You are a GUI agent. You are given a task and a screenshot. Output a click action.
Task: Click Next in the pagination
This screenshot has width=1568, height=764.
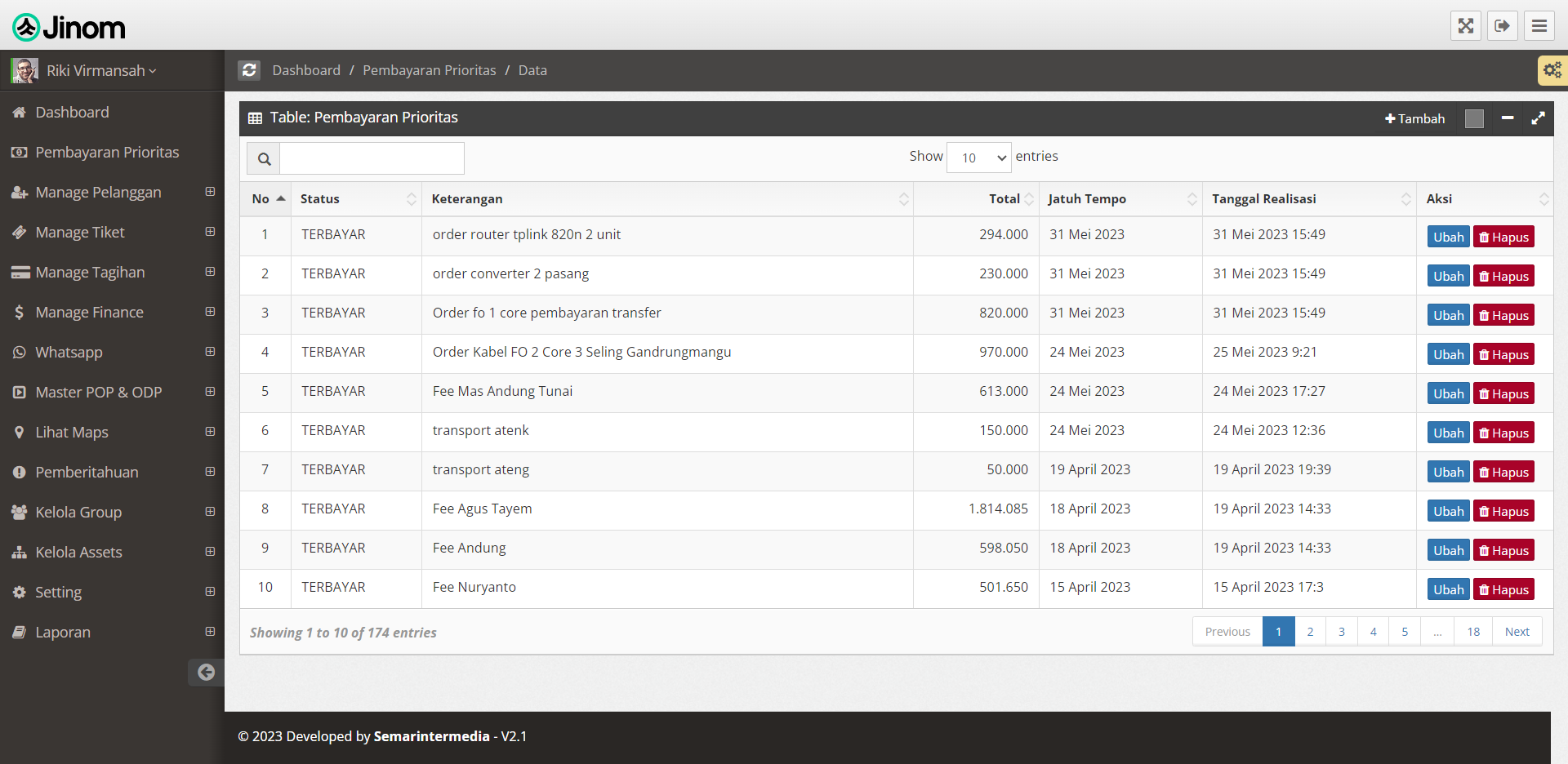pyautogui.click(x=1517, y=632)
